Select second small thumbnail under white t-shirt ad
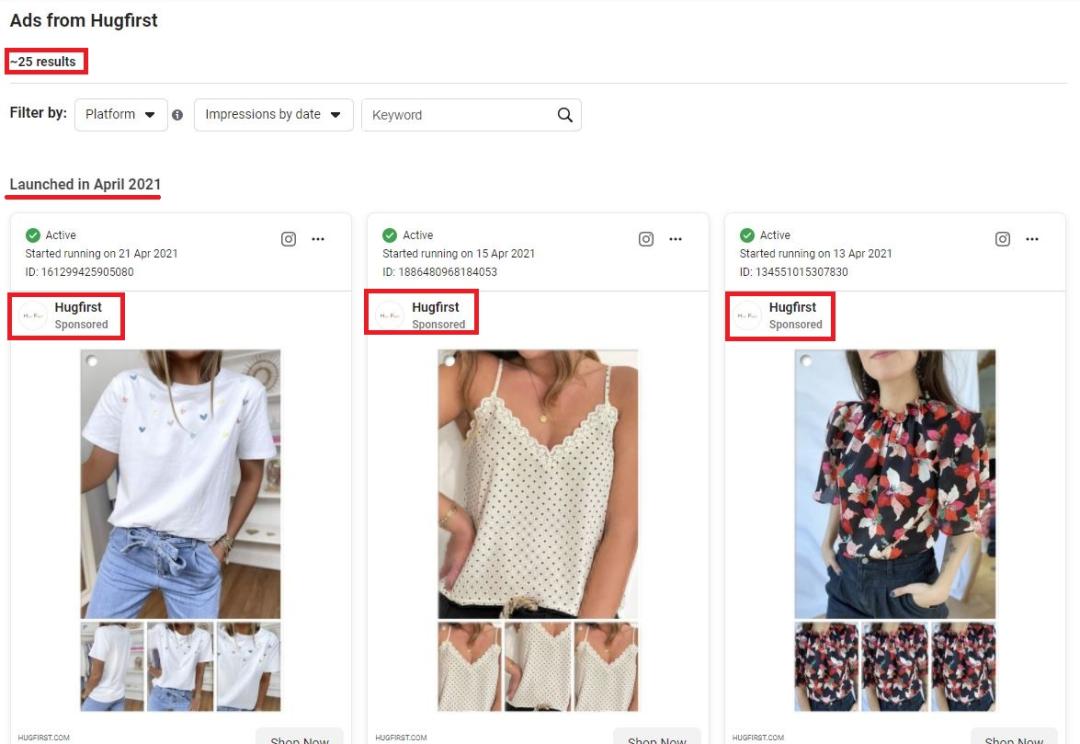Screen dimensions: 1080x744 [180, 666]
